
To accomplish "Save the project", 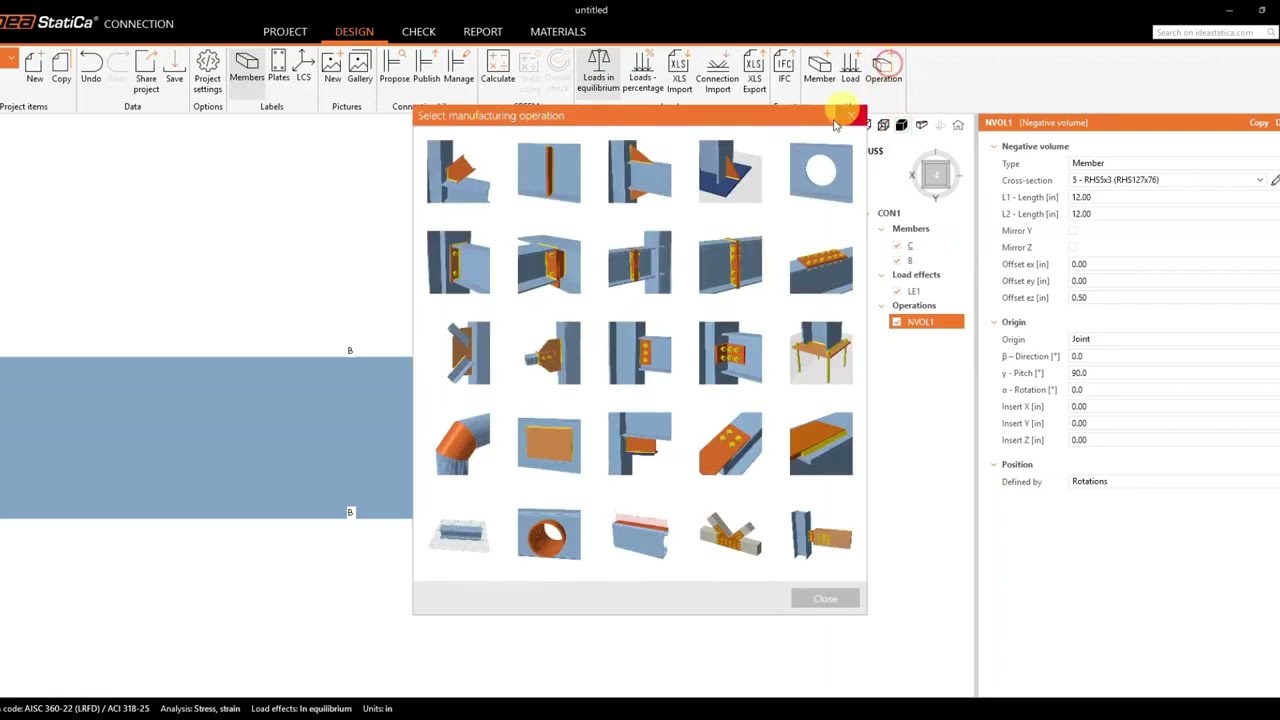I will point(174,68).
